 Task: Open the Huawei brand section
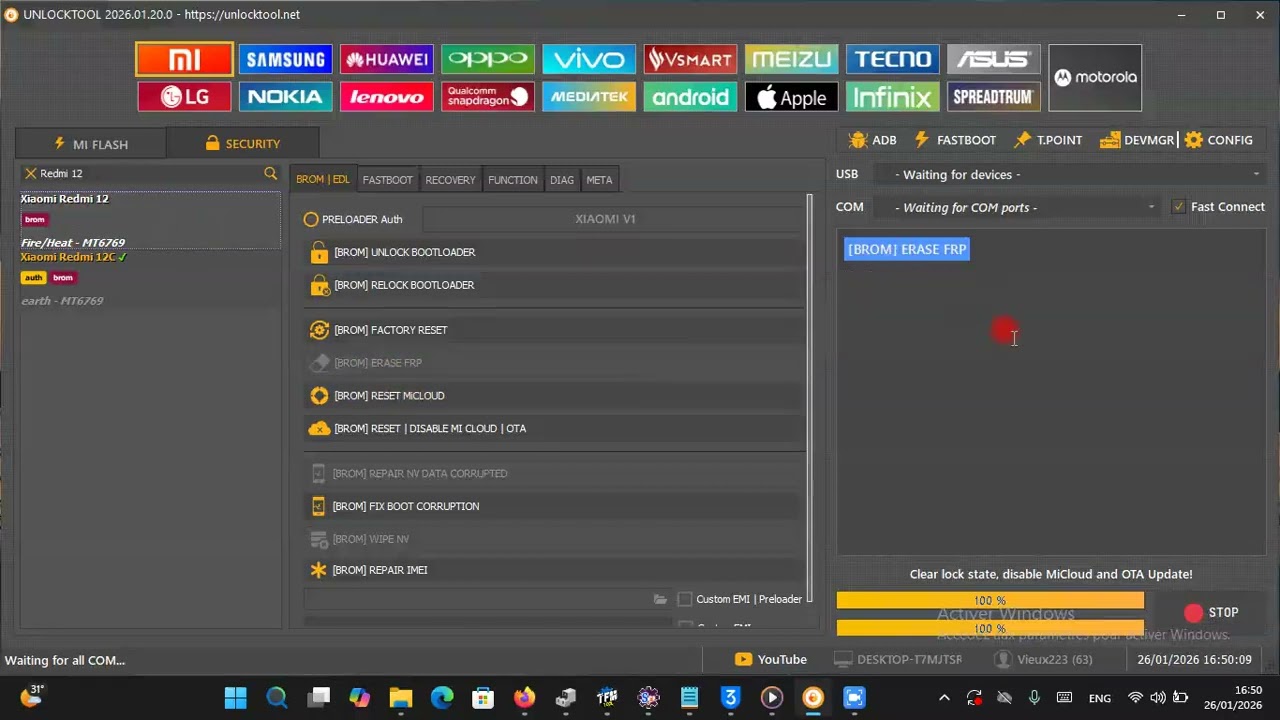click(x=386, y=59)
